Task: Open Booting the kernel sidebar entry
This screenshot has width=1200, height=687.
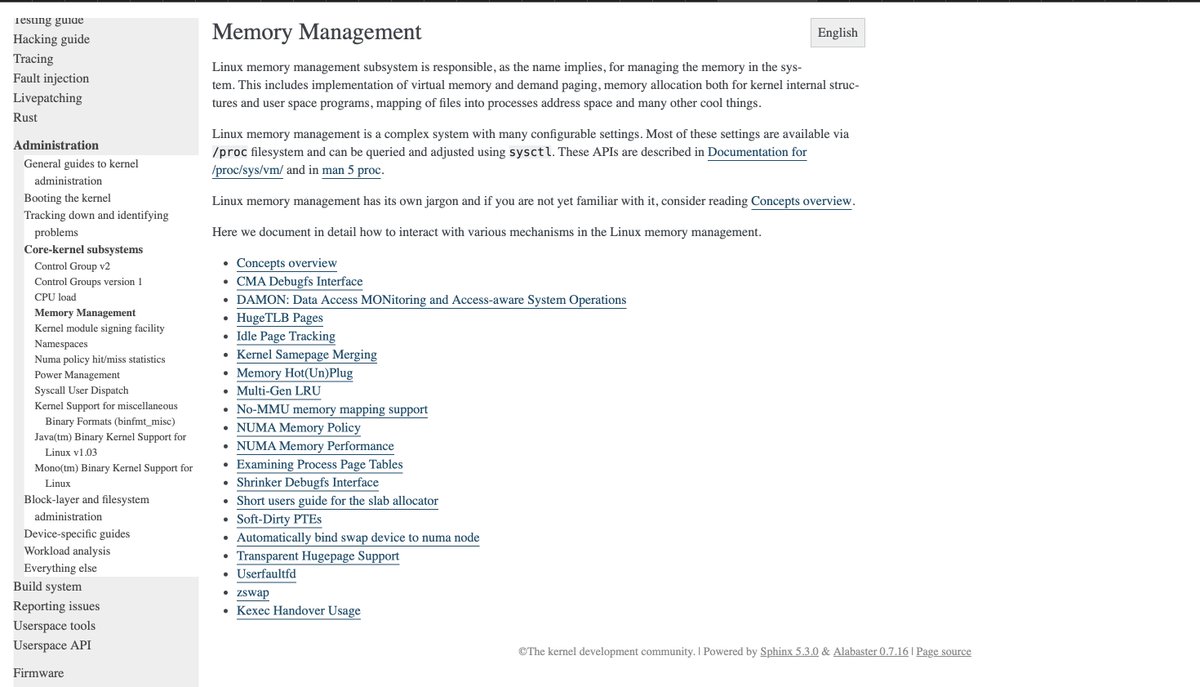Action: coord(67,198)
